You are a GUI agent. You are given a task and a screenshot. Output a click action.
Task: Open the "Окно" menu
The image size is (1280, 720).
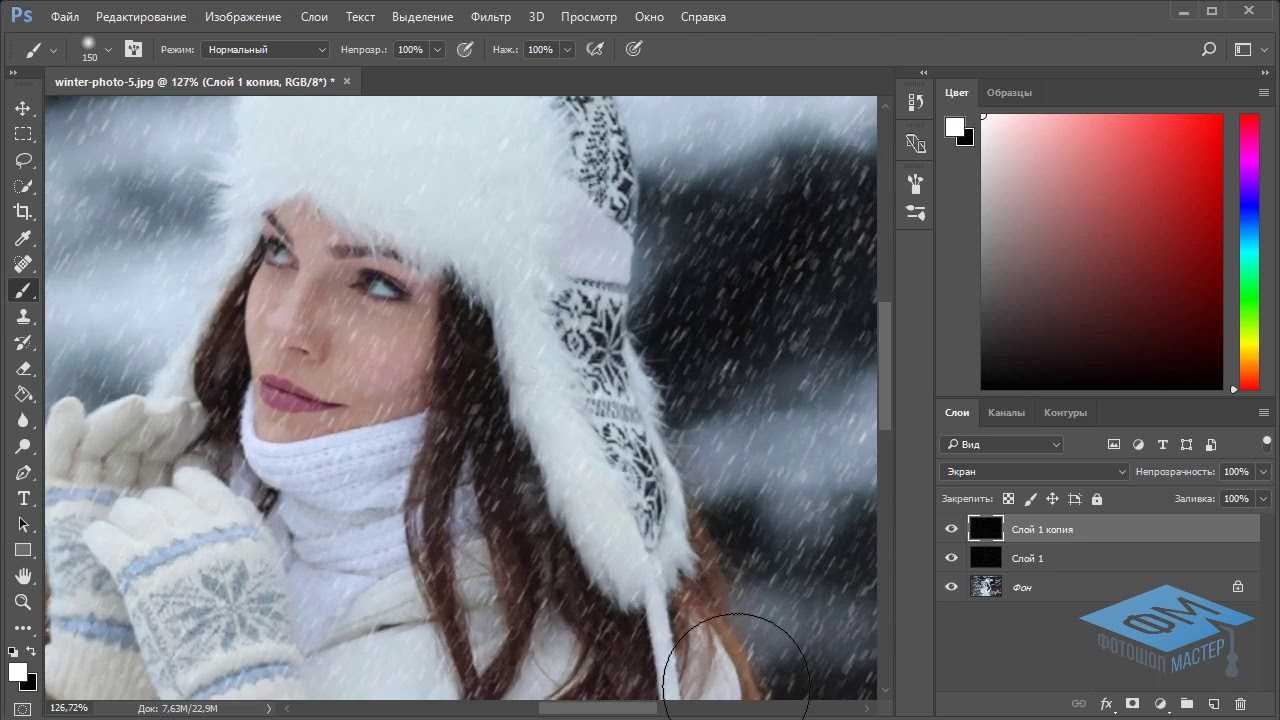pos(649,17)
